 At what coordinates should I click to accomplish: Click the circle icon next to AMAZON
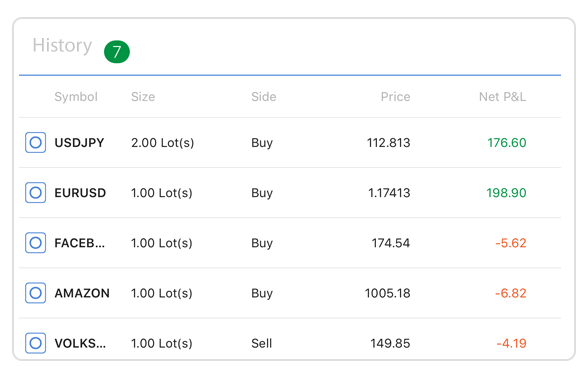[36, 293]
